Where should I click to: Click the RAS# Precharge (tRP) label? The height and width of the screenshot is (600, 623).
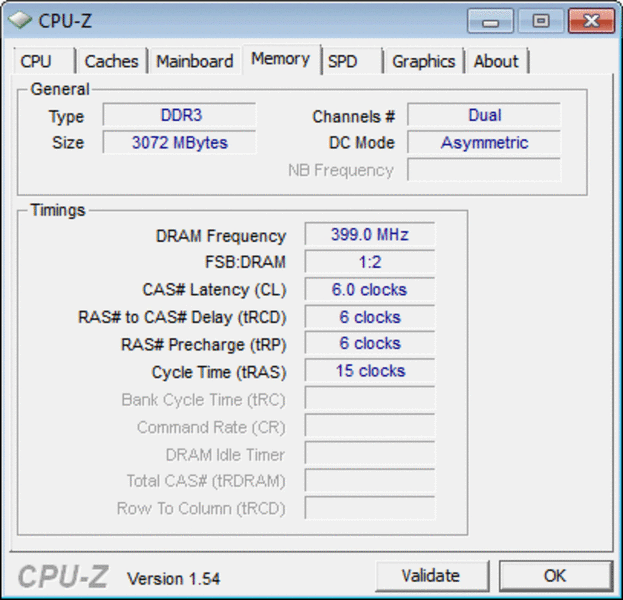pos(203,345)
